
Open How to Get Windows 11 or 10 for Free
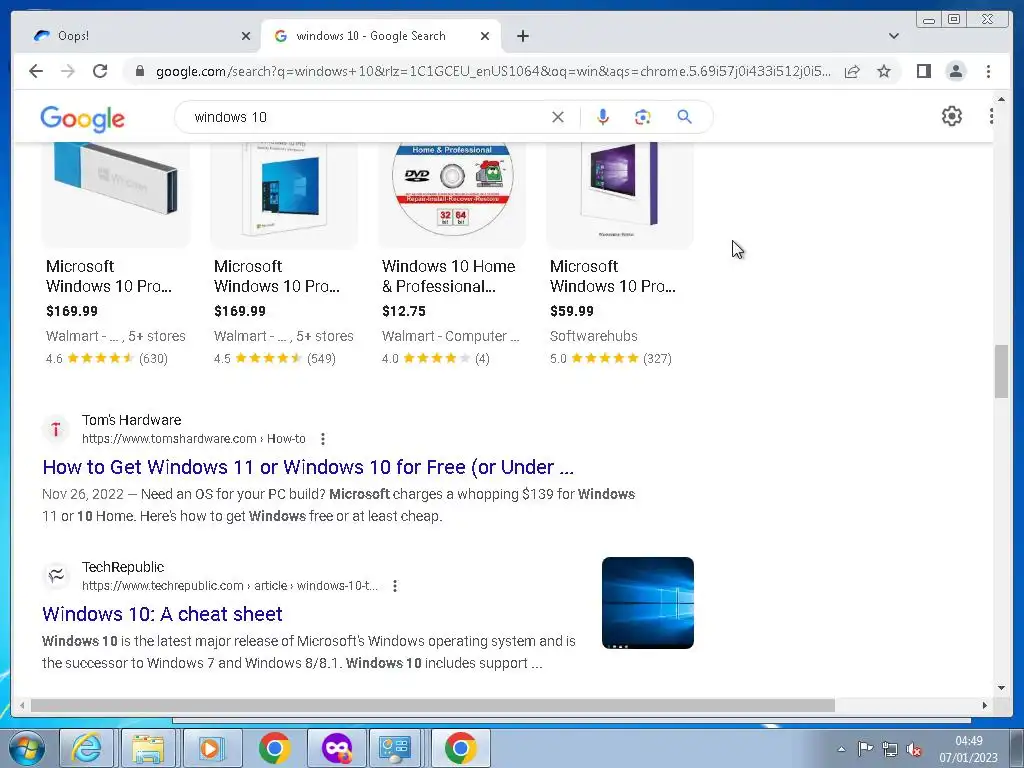(308, 467)
